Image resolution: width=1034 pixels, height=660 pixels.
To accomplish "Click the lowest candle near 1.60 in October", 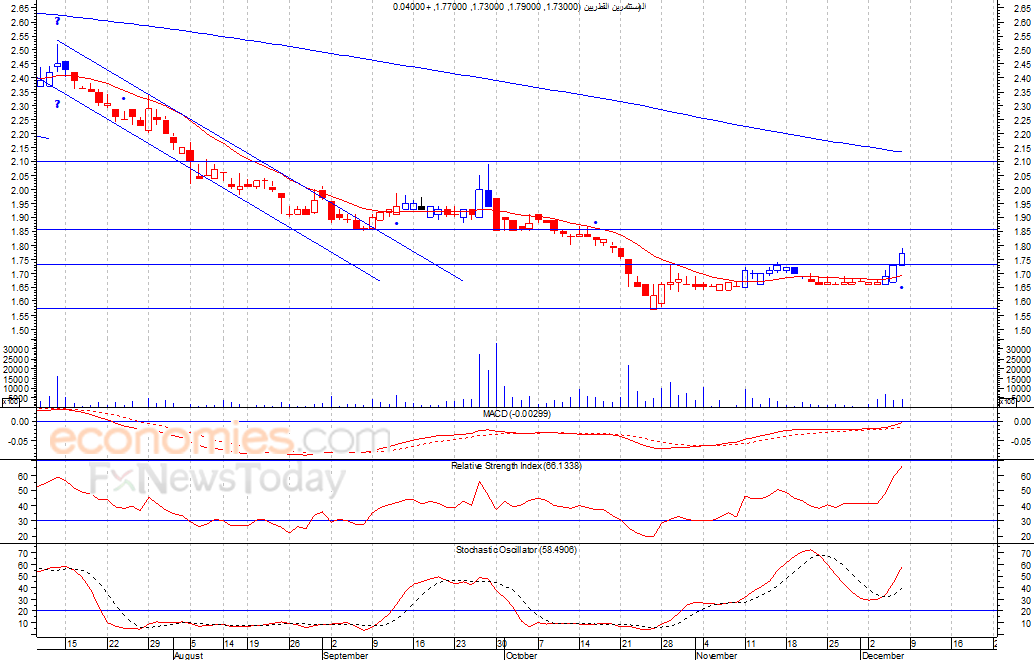I will [653, 301].
